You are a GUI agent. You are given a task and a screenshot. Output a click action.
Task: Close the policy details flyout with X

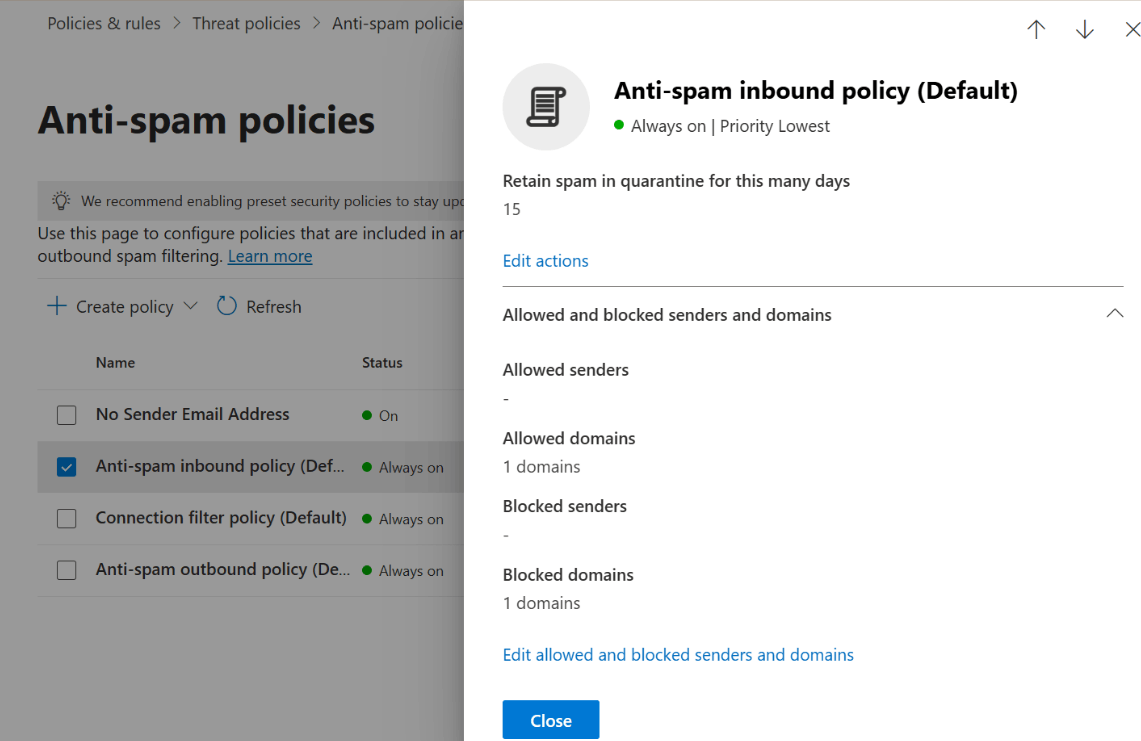(1132, 30)
